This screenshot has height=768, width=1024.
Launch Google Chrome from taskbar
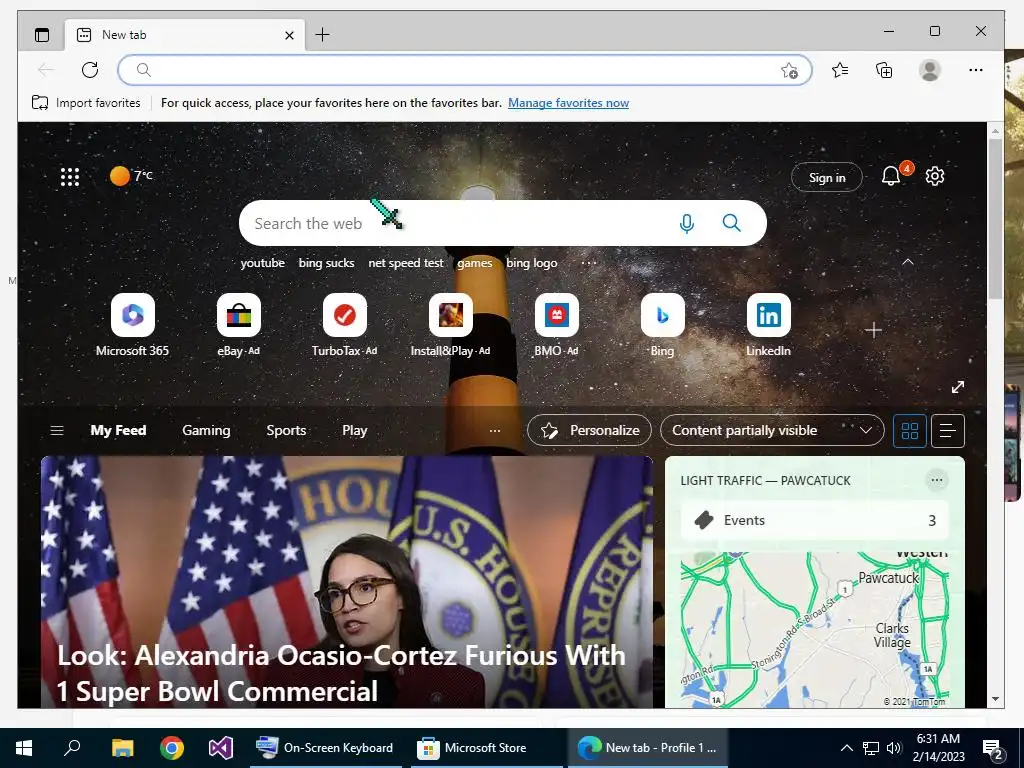[x=172, y=748]
